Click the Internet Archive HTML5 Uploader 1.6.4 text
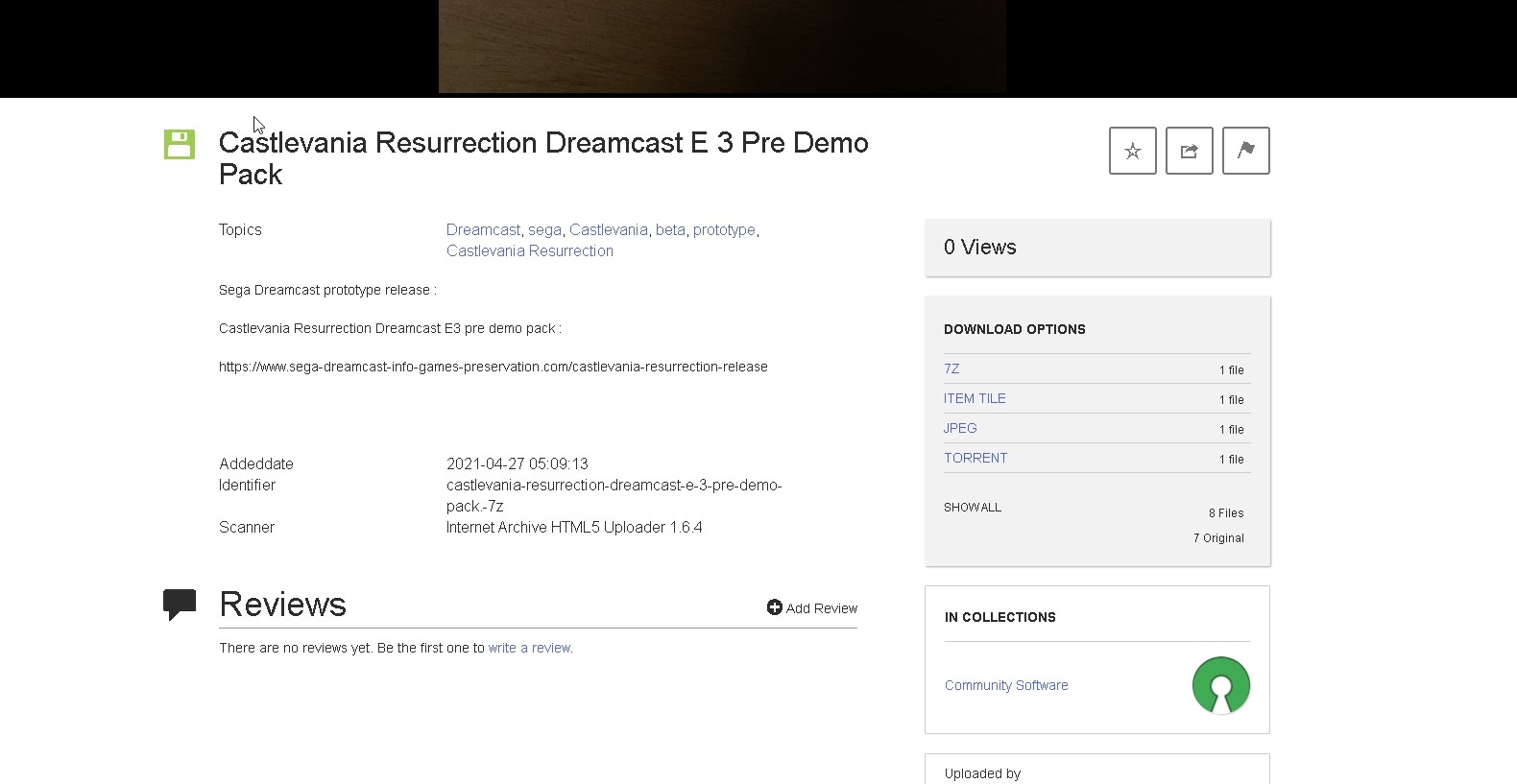Image resolution: width=1517 pixels, height=784 pixels. click(x=574, y=527)
